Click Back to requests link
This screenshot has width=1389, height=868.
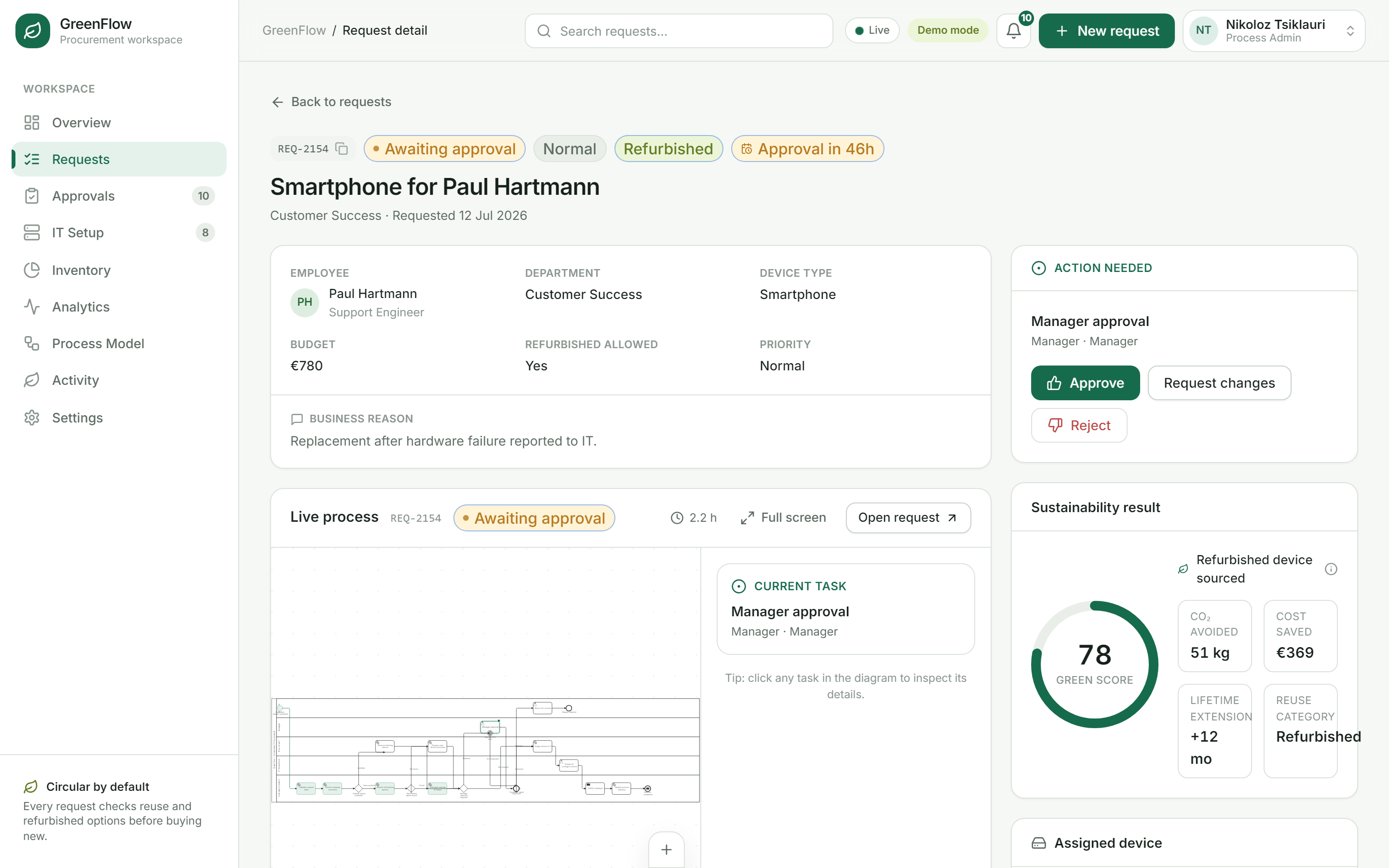click(331, 102)
